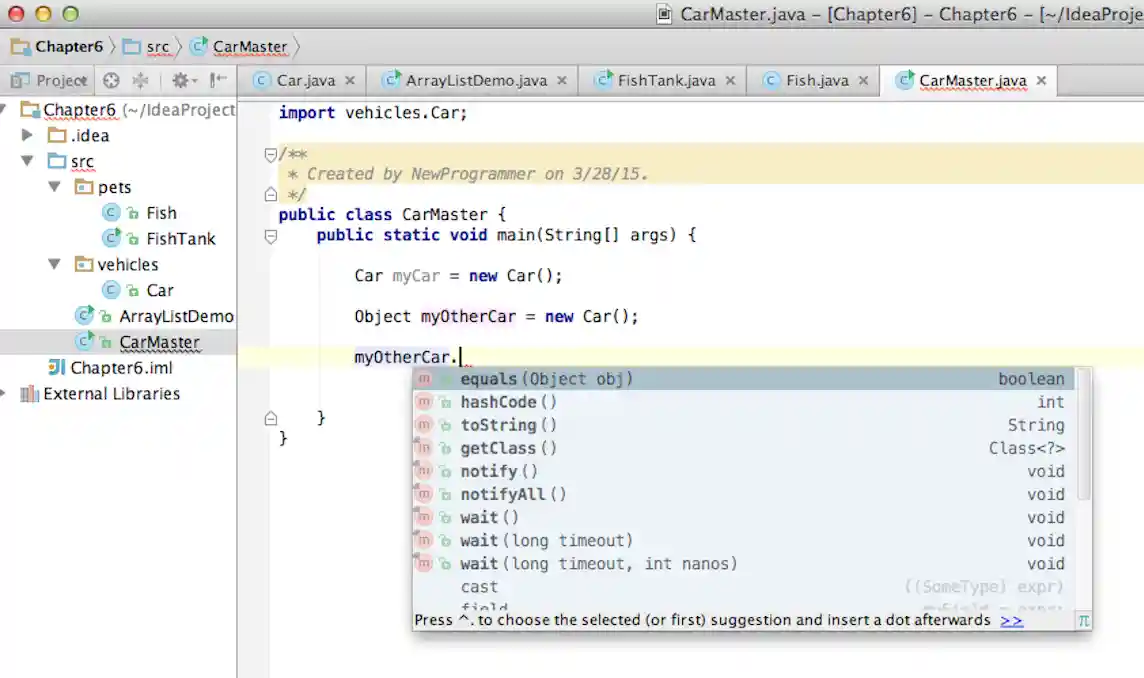Switch to the Fish.java tab
This screenshot has width=1144, height=678.
[816, 81]
